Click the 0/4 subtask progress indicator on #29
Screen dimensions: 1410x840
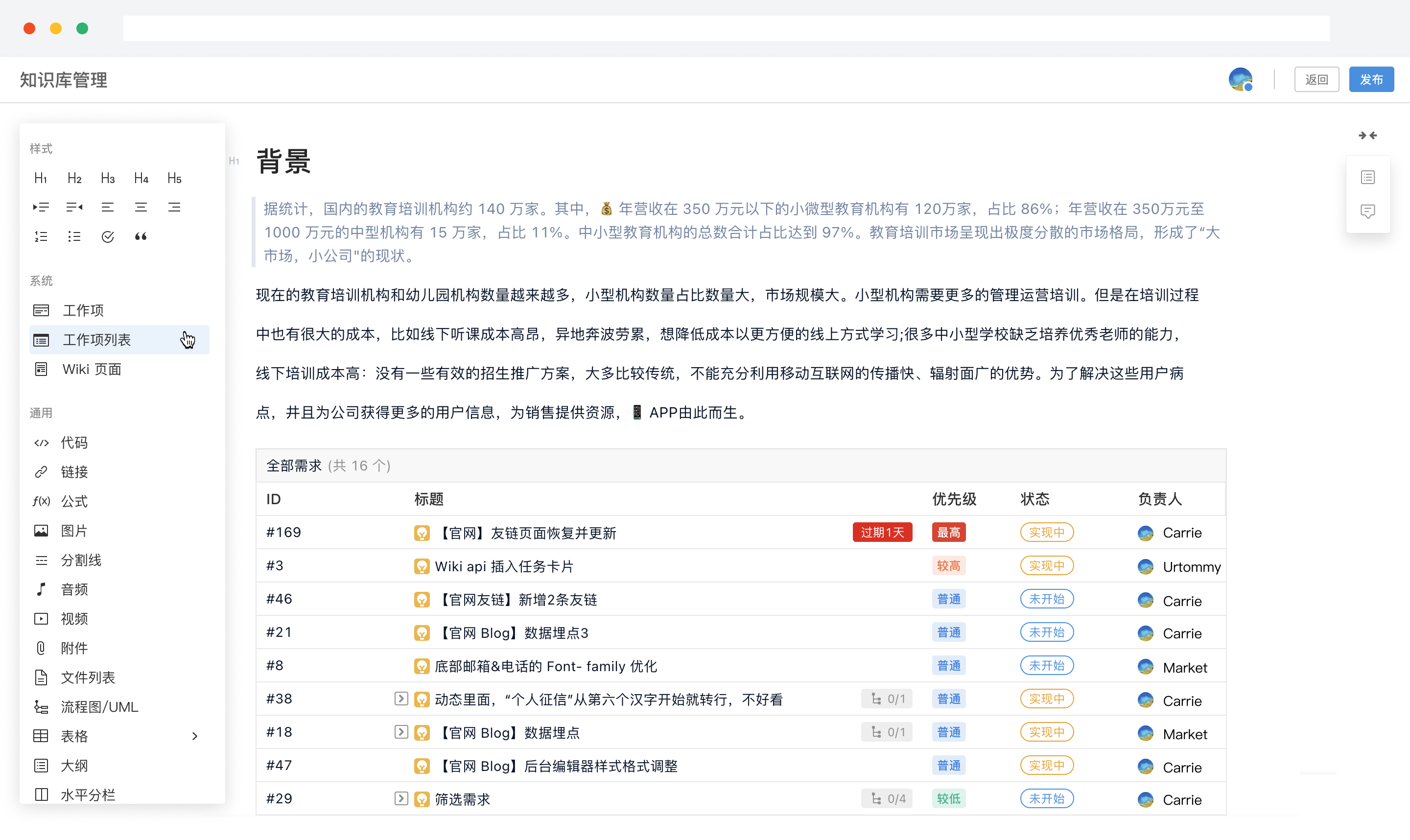887,799
